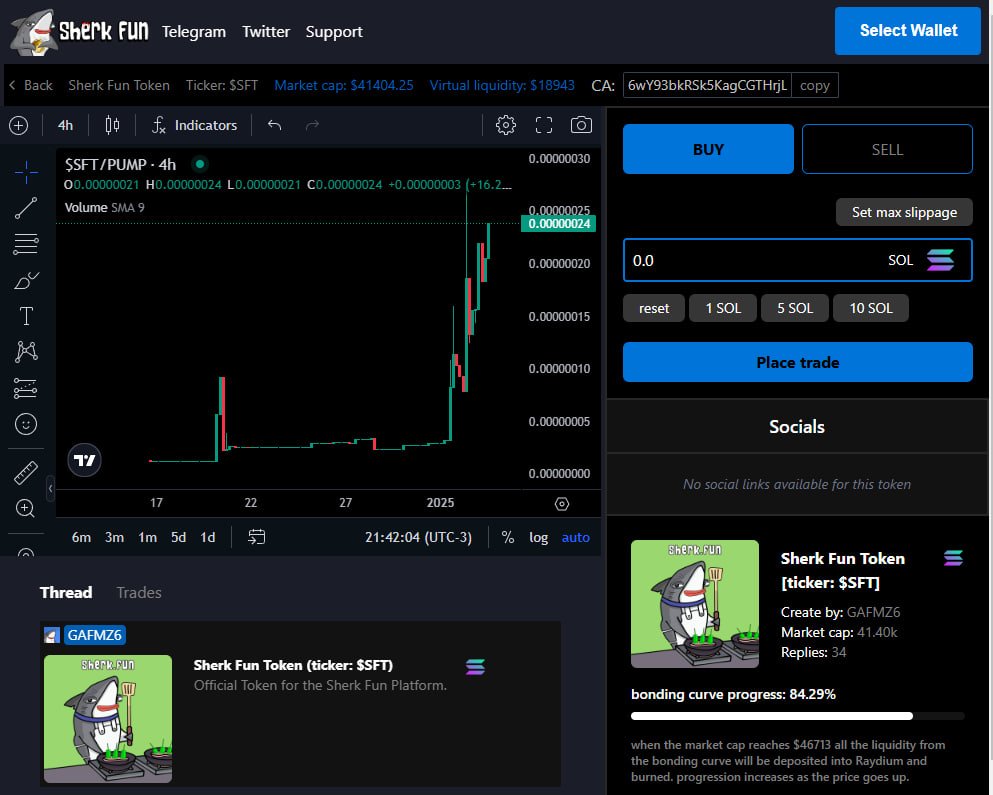
Task: Click the Solana icon in the thread post
Action: click(475, 666)
